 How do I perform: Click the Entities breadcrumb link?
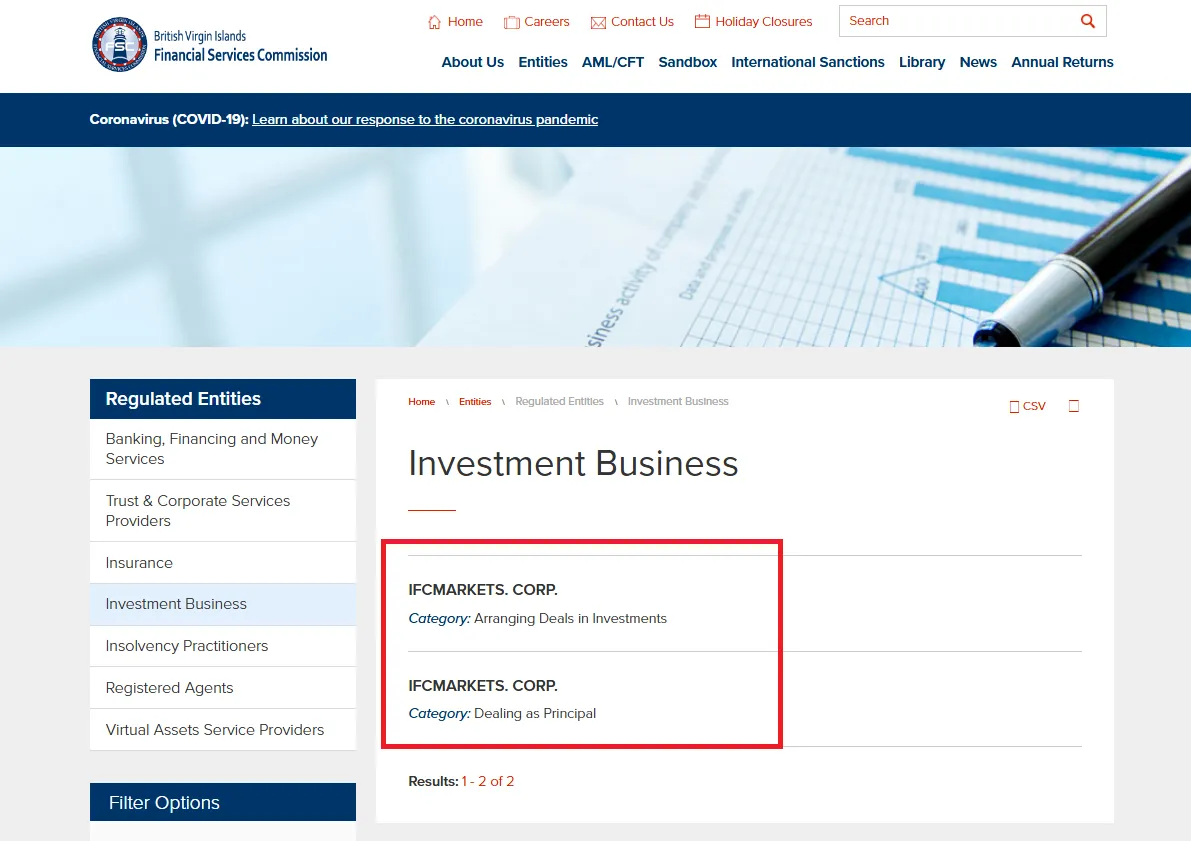(x=475, y=402)
